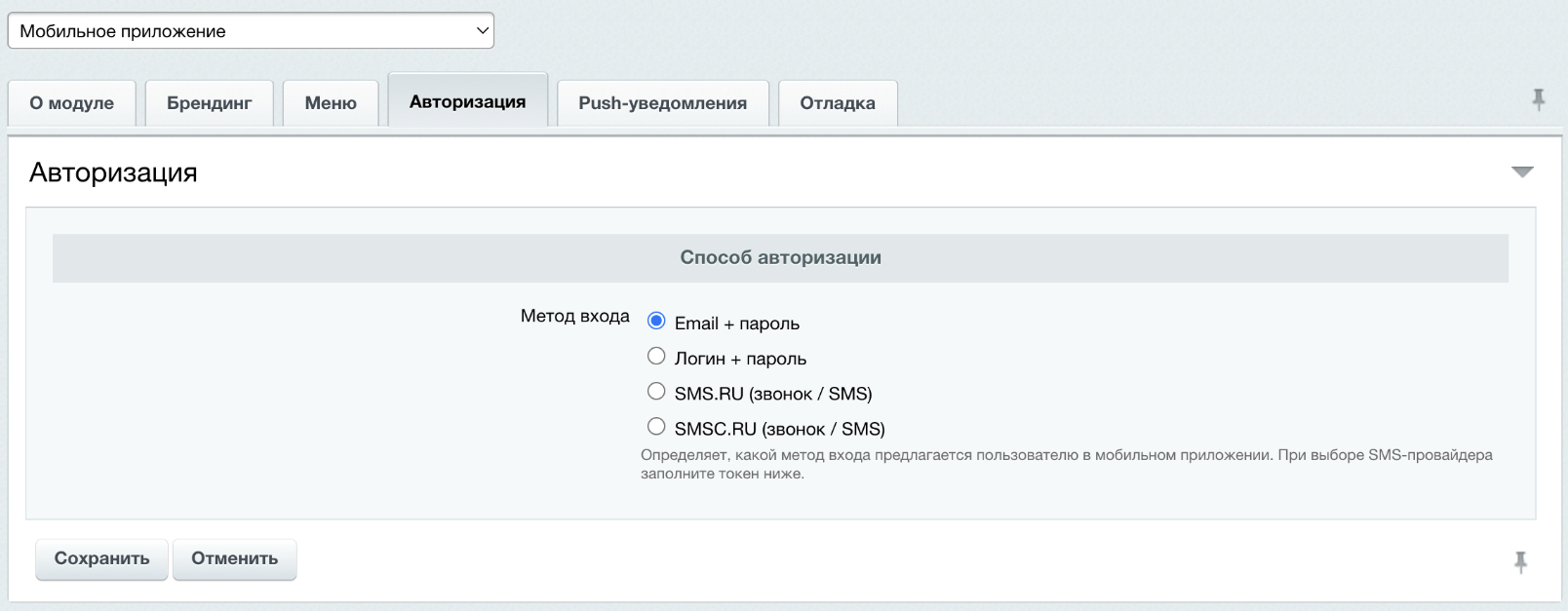Open the Push-уведомления tab
Screen dimensions: 1568x611
663,103
